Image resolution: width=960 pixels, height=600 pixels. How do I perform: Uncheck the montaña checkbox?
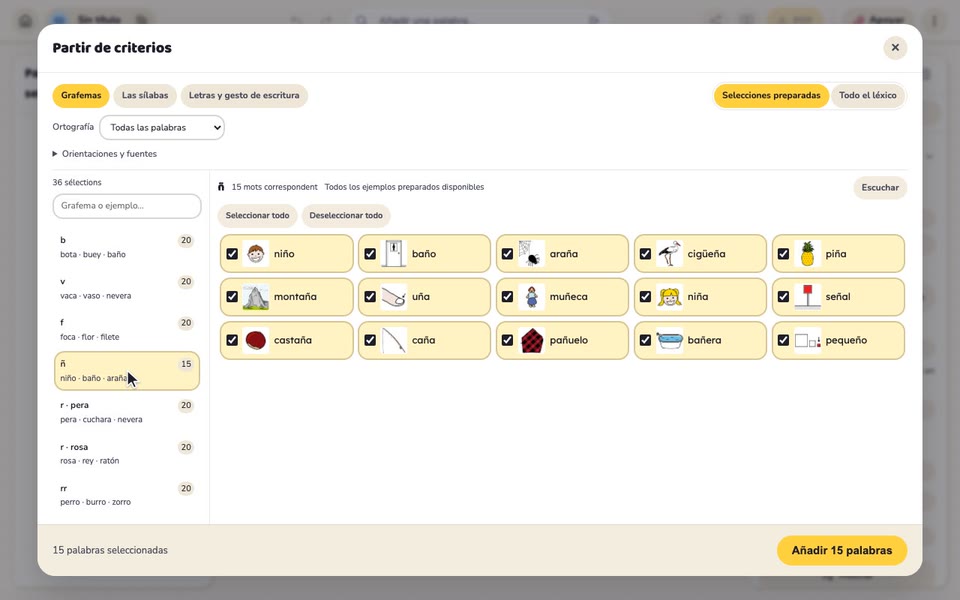(232, 297)
